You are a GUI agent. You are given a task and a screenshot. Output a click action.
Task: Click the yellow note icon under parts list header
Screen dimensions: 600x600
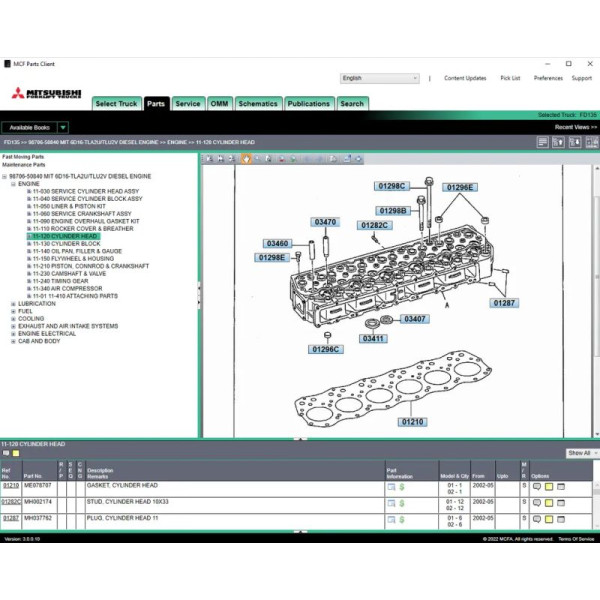pyautogui.click(x=16, y=453)
